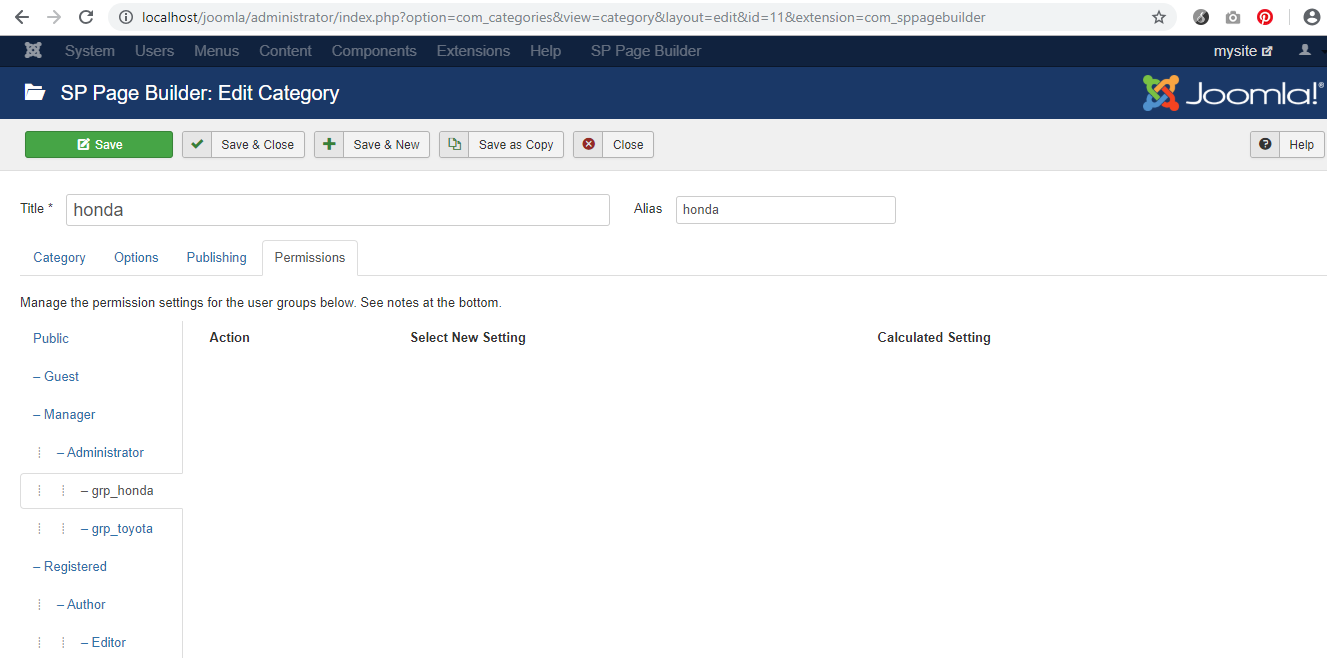
Task: Open the Chrome profile avatar icon
Action: point(1311,17)
